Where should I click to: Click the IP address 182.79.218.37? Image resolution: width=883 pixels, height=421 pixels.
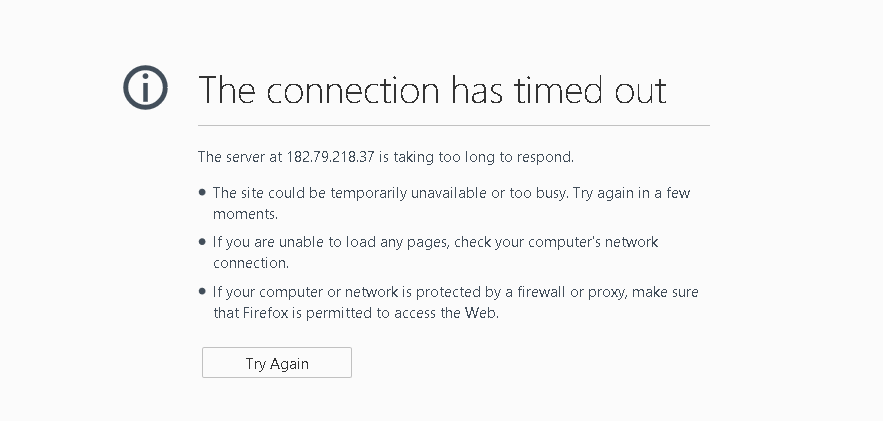[x=332, y=157]
